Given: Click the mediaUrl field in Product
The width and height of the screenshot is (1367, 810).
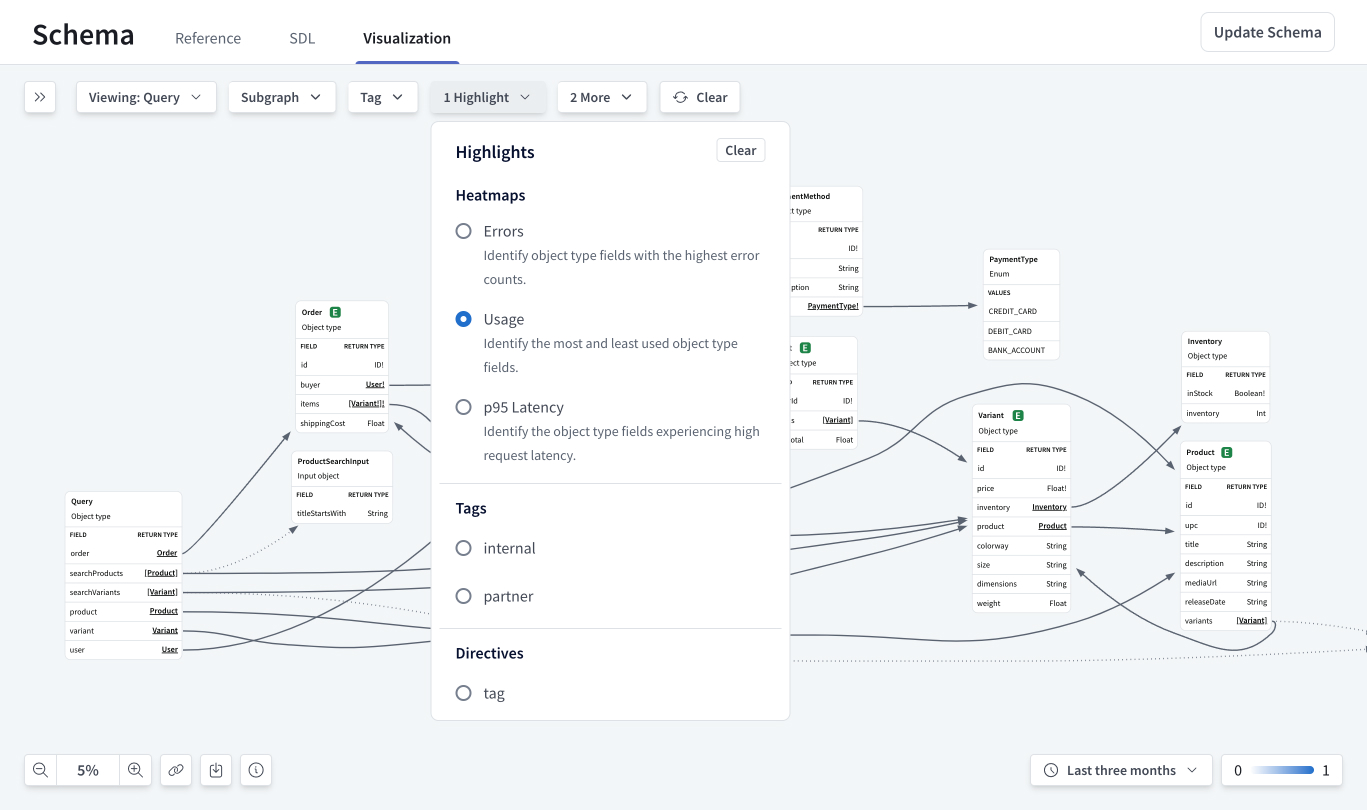Looking at the screenshot, I should click(1225, 583).
